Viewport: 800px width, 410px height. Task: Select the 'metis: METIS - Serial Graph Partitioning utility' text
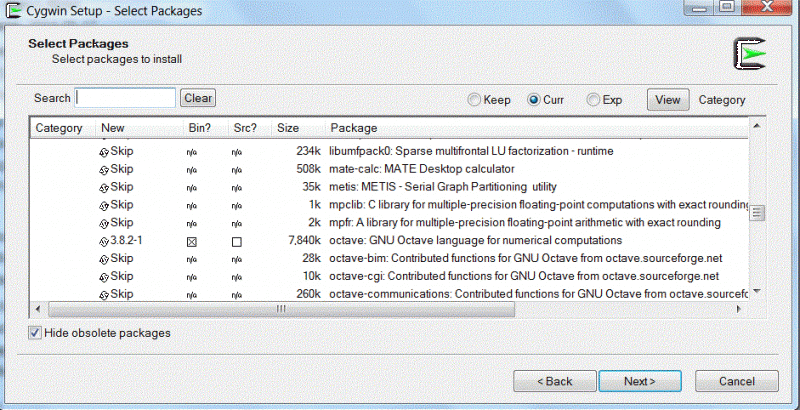(442, 187)
